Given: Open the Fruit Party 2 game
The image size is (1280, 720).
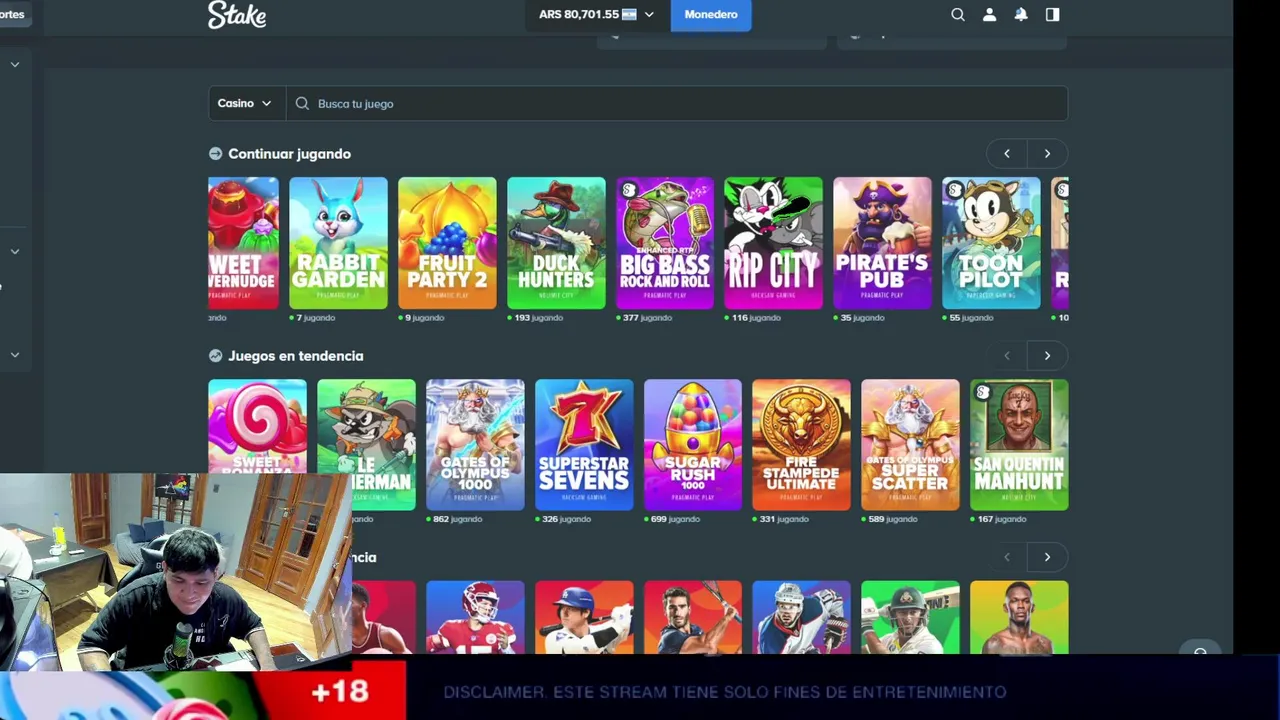Looking at the screenshot, I should click(447, 243).
